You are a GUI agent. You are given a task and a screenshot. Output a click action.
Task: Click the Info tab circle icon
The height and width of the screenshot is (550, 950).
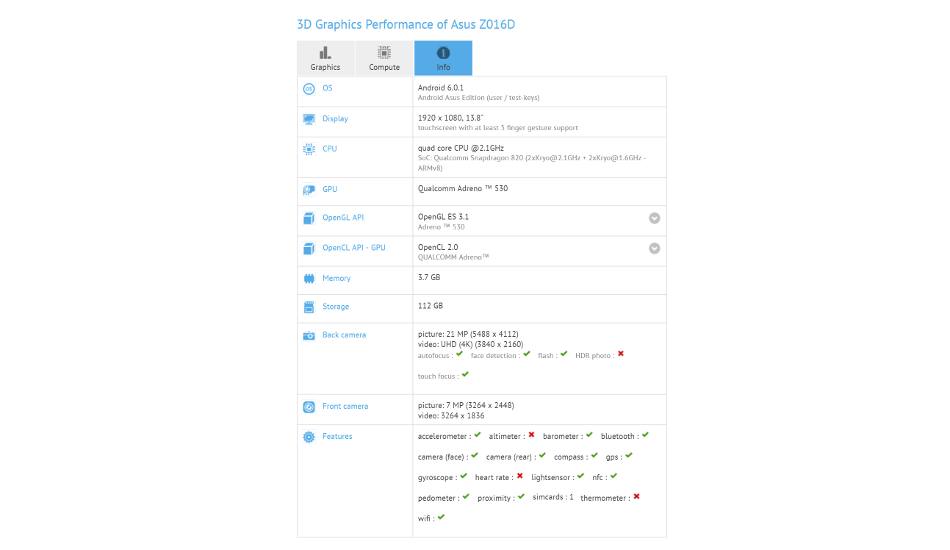click(443, 53)
